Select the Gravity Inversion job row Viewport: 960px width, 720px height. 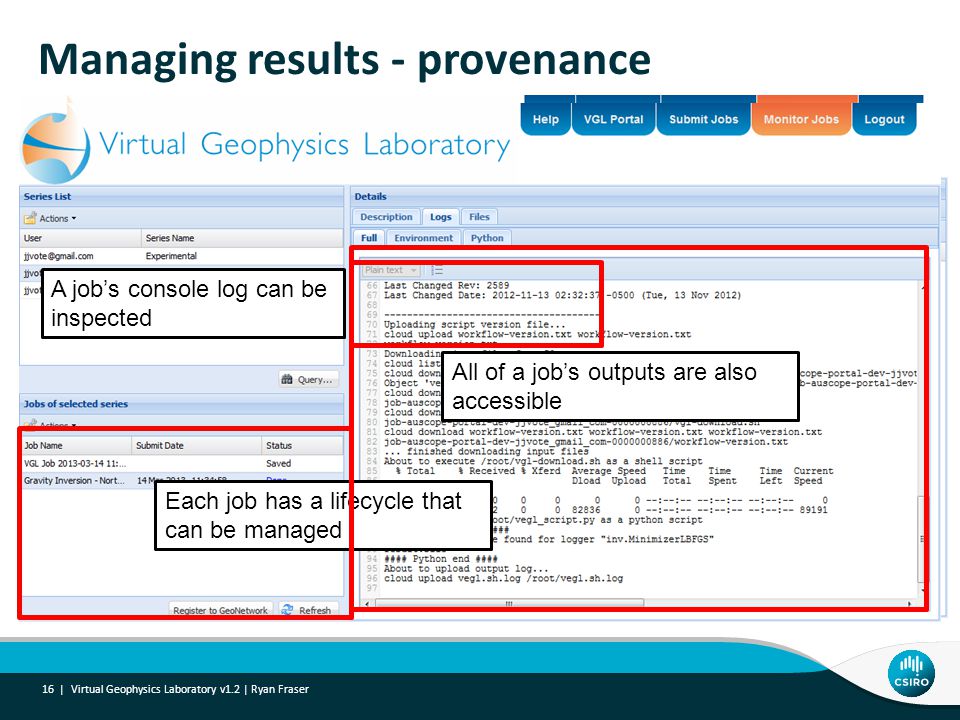coord(181,481)
